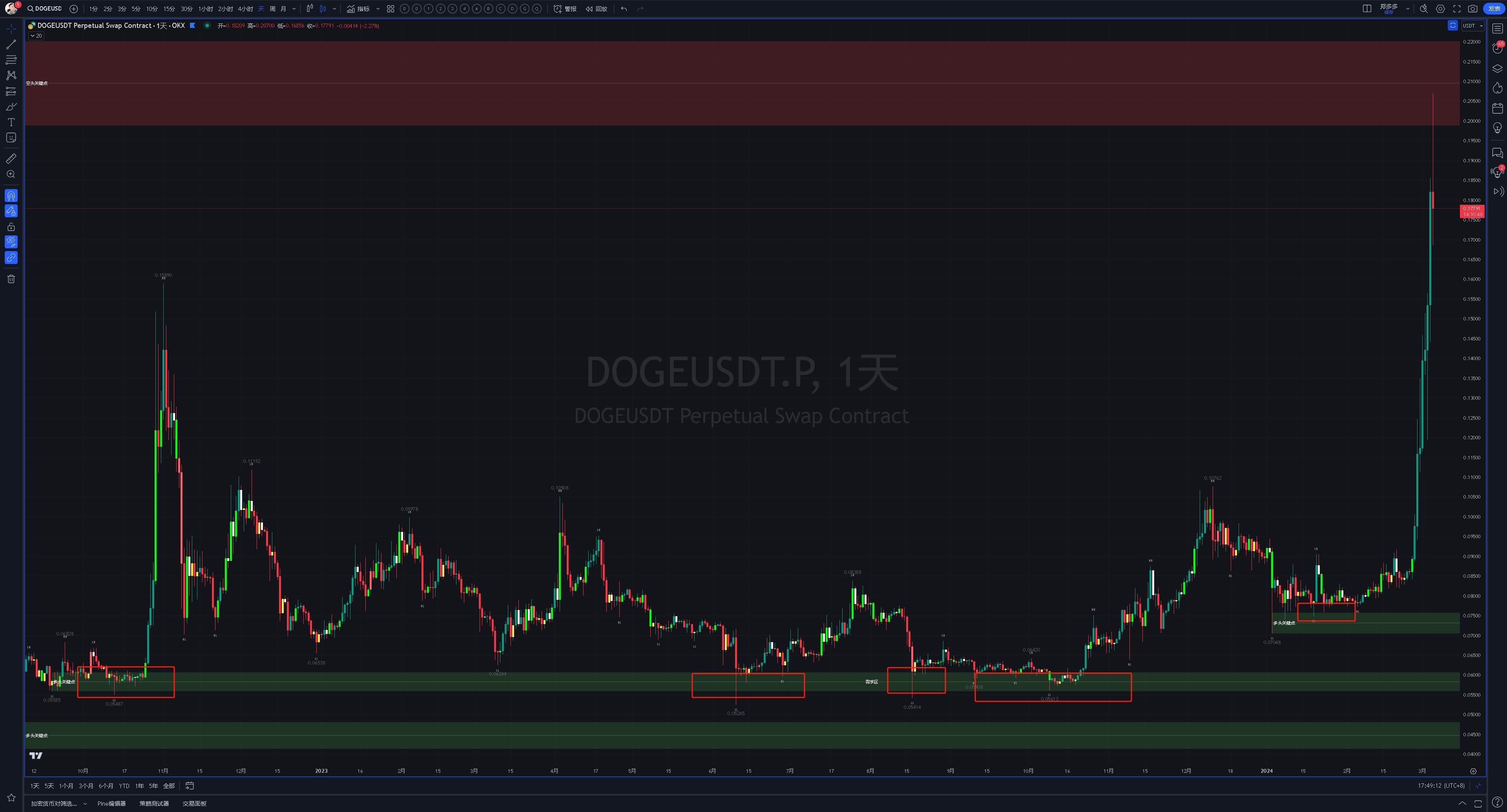Image resolution: width=1507 pixels, height=812 pixels.
Task: Open the 交易面板 tab
Action: [x=194, y=803]
